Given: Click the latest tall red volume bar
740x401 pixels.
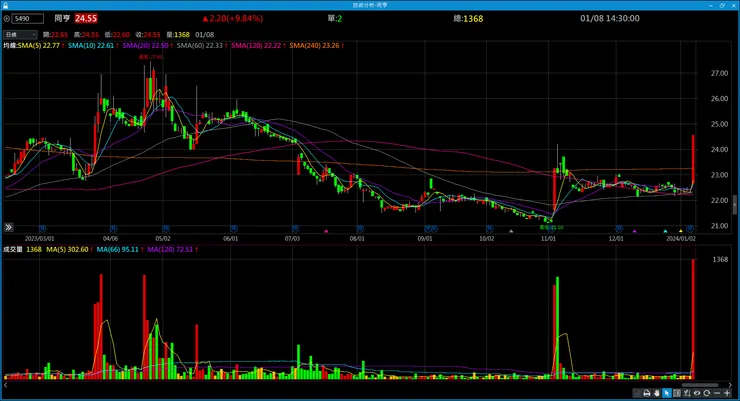Looking at the screenshot, I should 693,318.
